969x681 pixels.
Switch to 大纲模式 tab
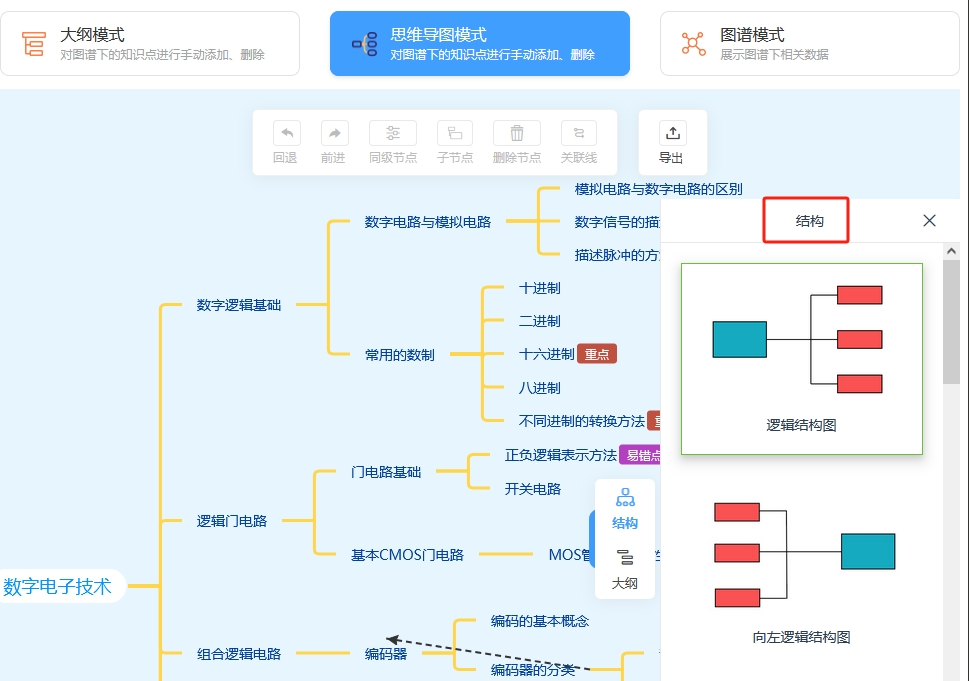point(150,44)
